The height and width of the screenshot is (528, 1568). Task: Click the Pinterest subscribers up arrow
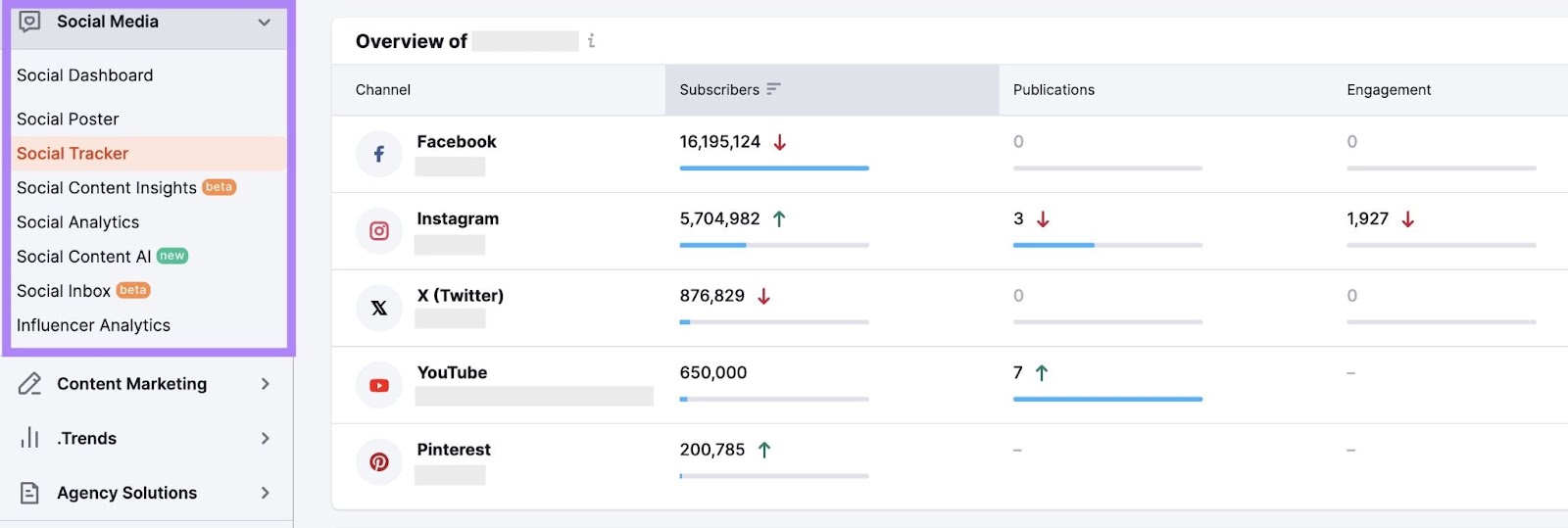tap(764, 450)
